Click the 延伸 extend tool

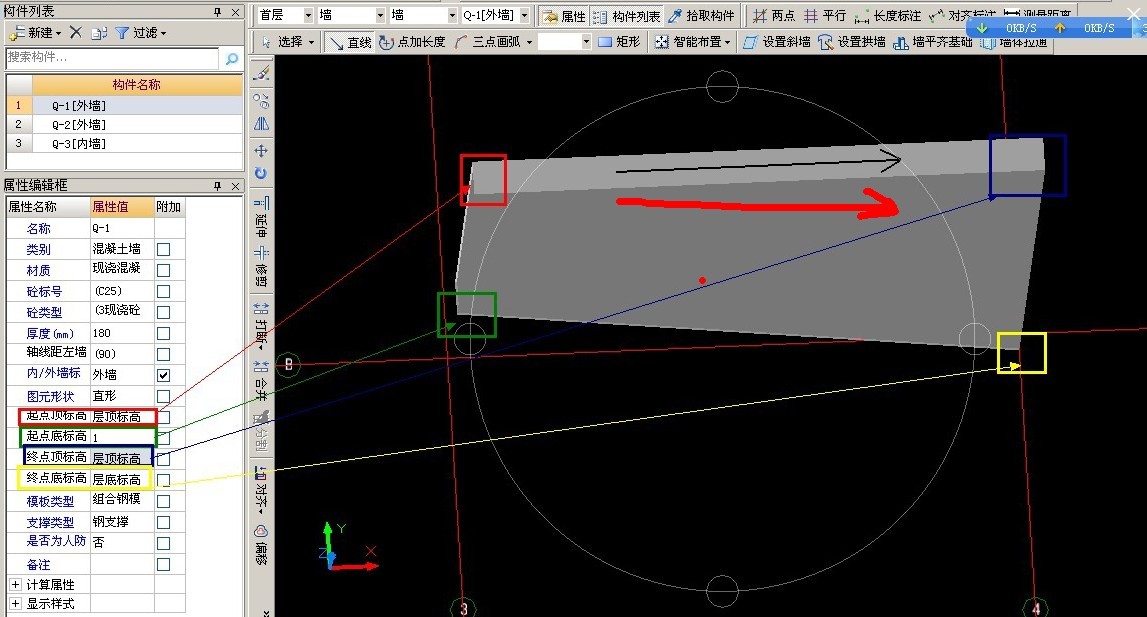point(261,217)
